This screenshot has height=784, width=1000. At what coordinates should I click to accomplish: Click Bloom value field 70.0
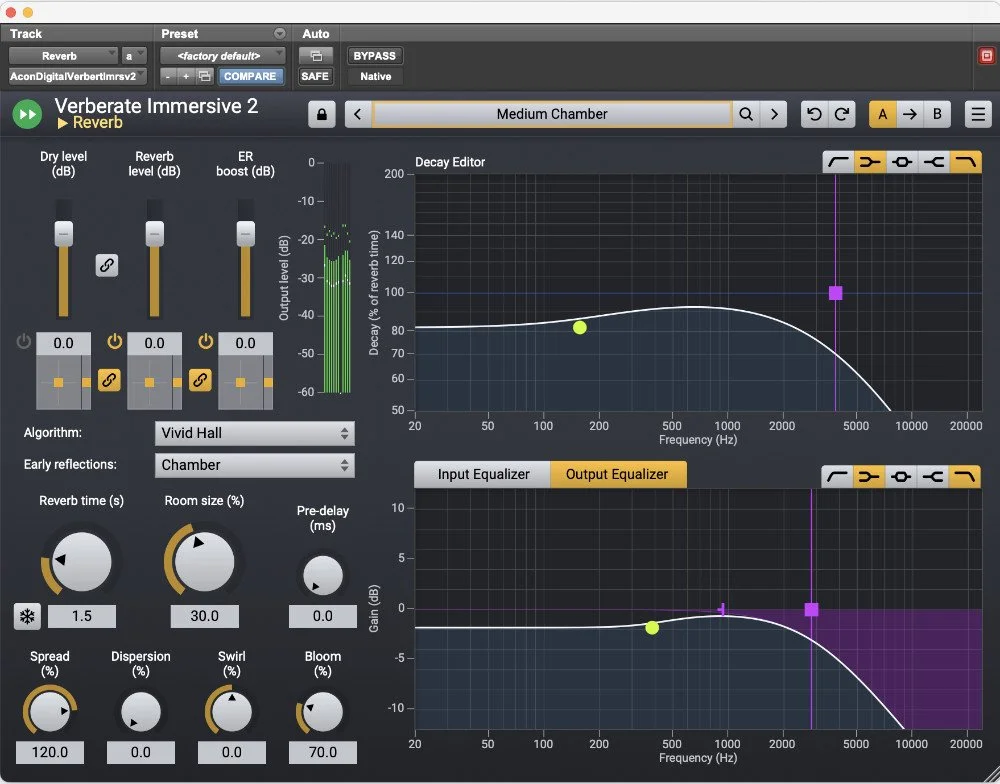323,752
